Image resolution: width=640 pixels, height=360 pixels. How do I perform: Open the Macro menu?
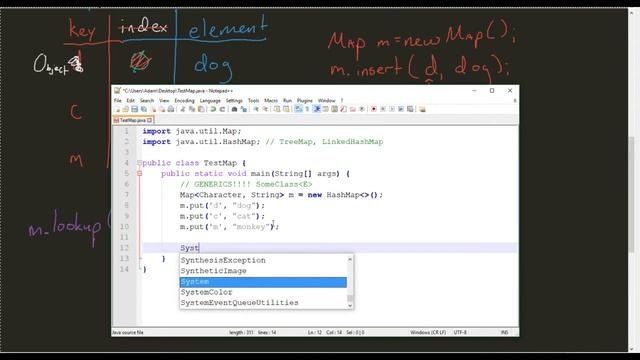point(271,100)
